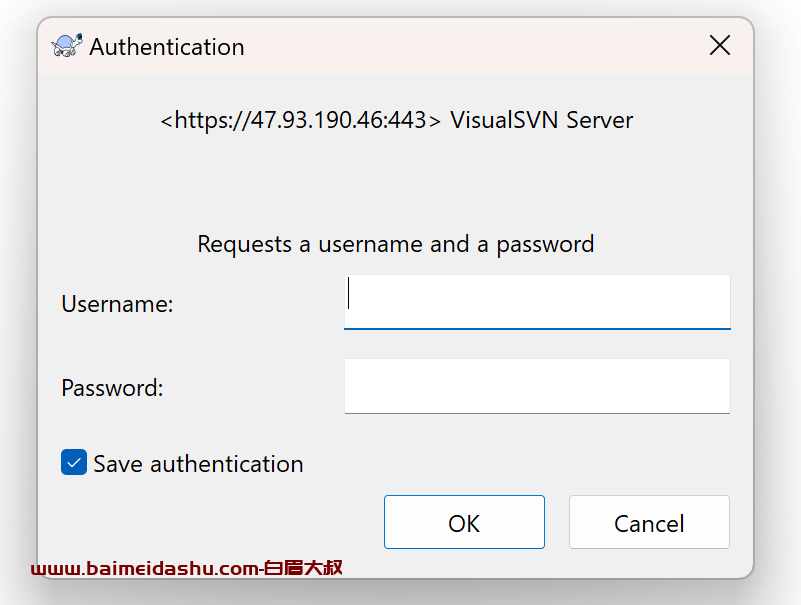The width and height of the screenshot is (801, 605).
Task: Click into the Password input box
Action: [537, 386]
